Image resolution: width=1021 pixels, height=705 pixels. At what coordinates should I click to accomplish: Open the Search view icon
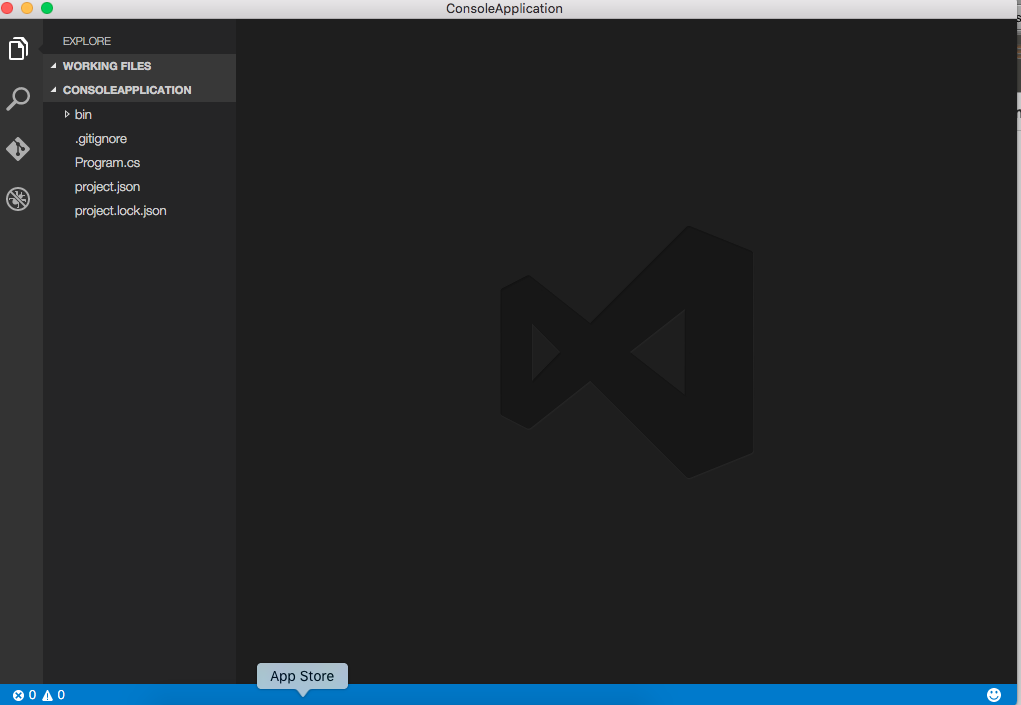(18, 99)
